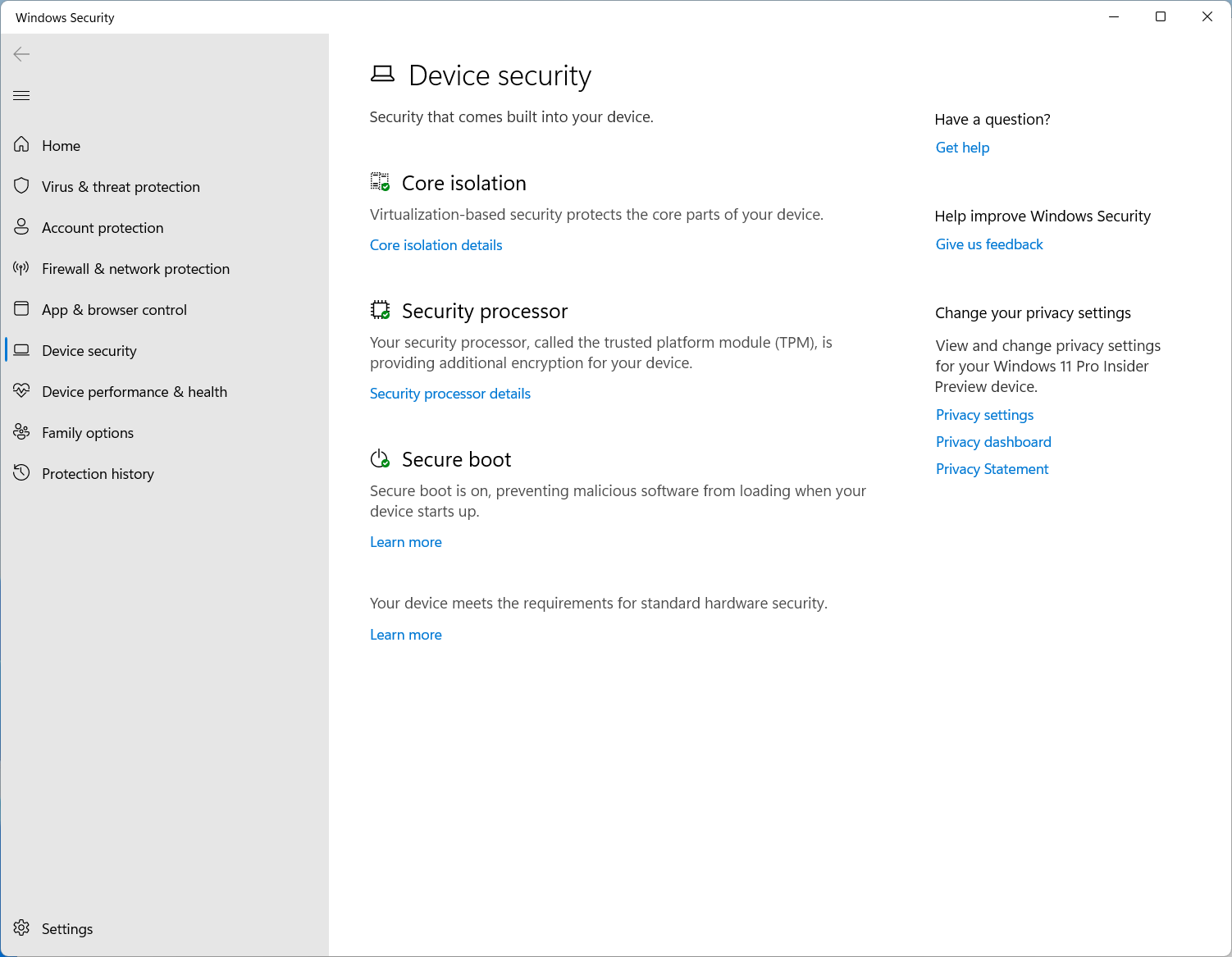Click the Core isolation chip icon
This screenshot has height=957, width=1232.
point(381,182)
